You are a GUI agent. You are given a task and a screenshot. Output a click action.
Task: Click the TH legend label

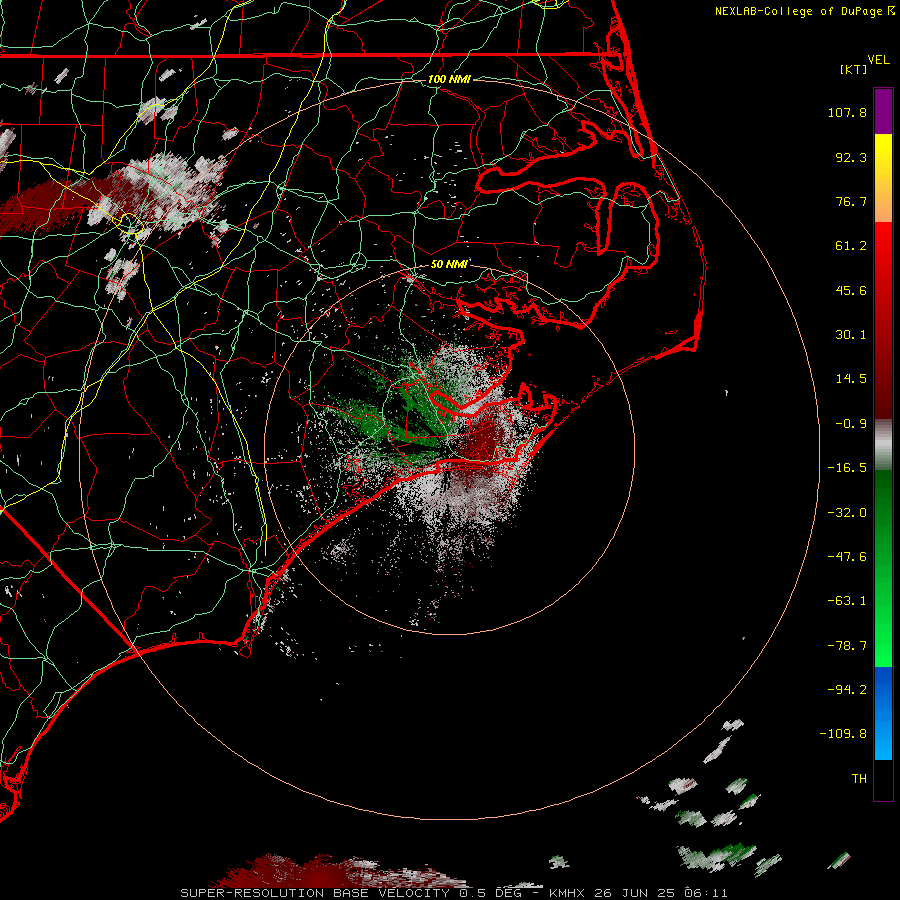pos(859,779)
